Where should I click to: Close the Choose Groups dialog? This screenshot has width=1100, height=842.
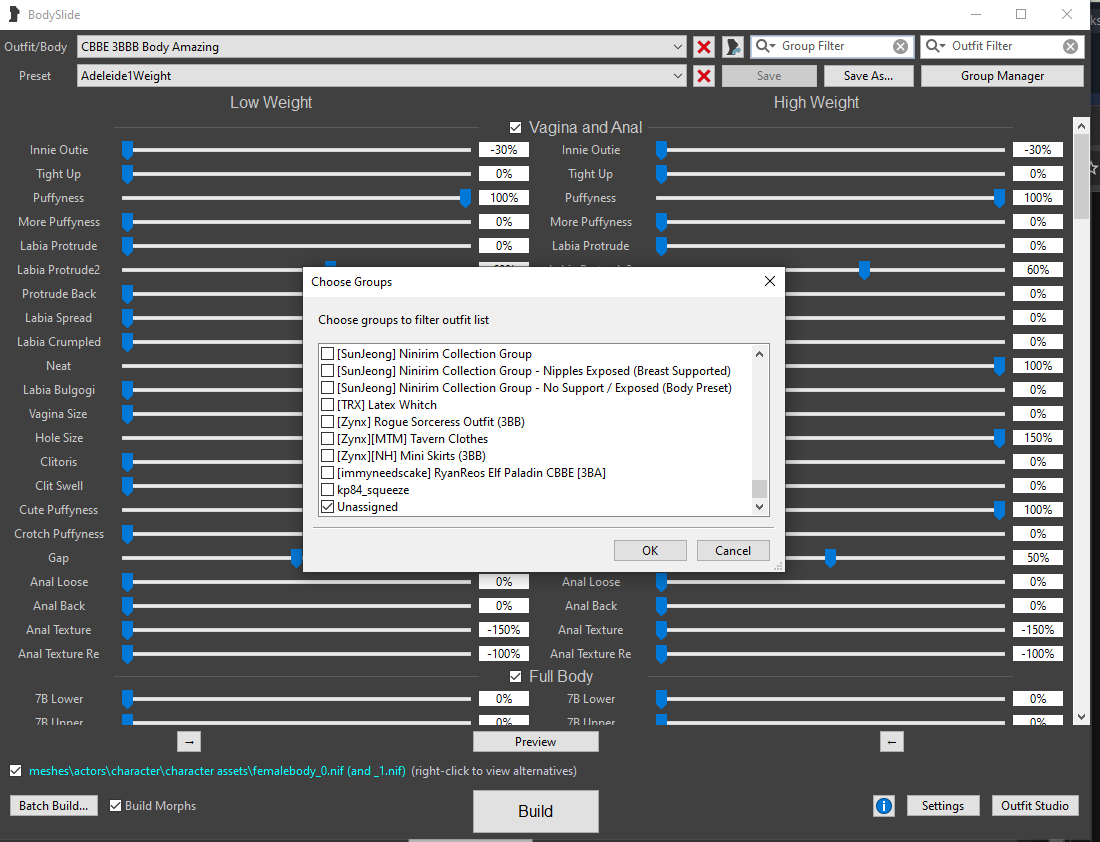(x=769, y=281)
